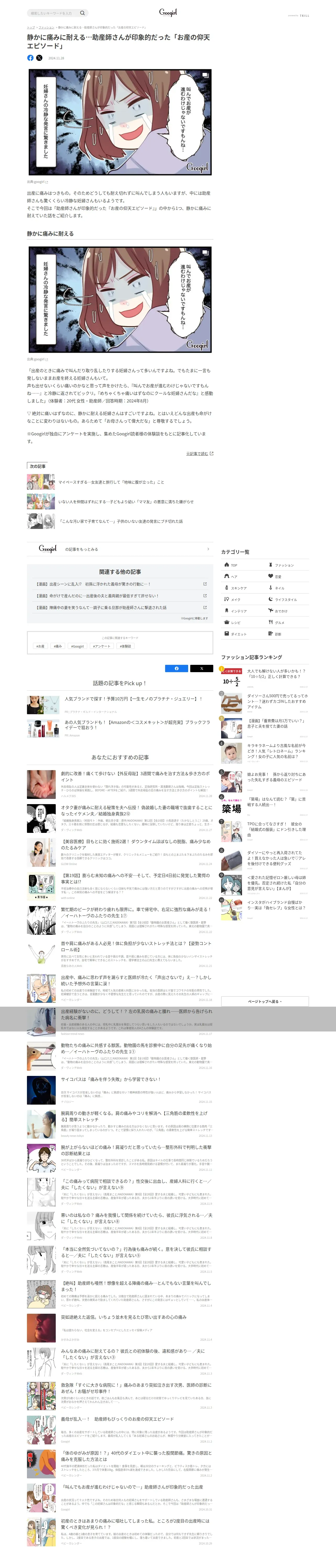Select the #痛み keyword tag
Viewport: 336px width, 1568px height.
(x=58, y=647)
